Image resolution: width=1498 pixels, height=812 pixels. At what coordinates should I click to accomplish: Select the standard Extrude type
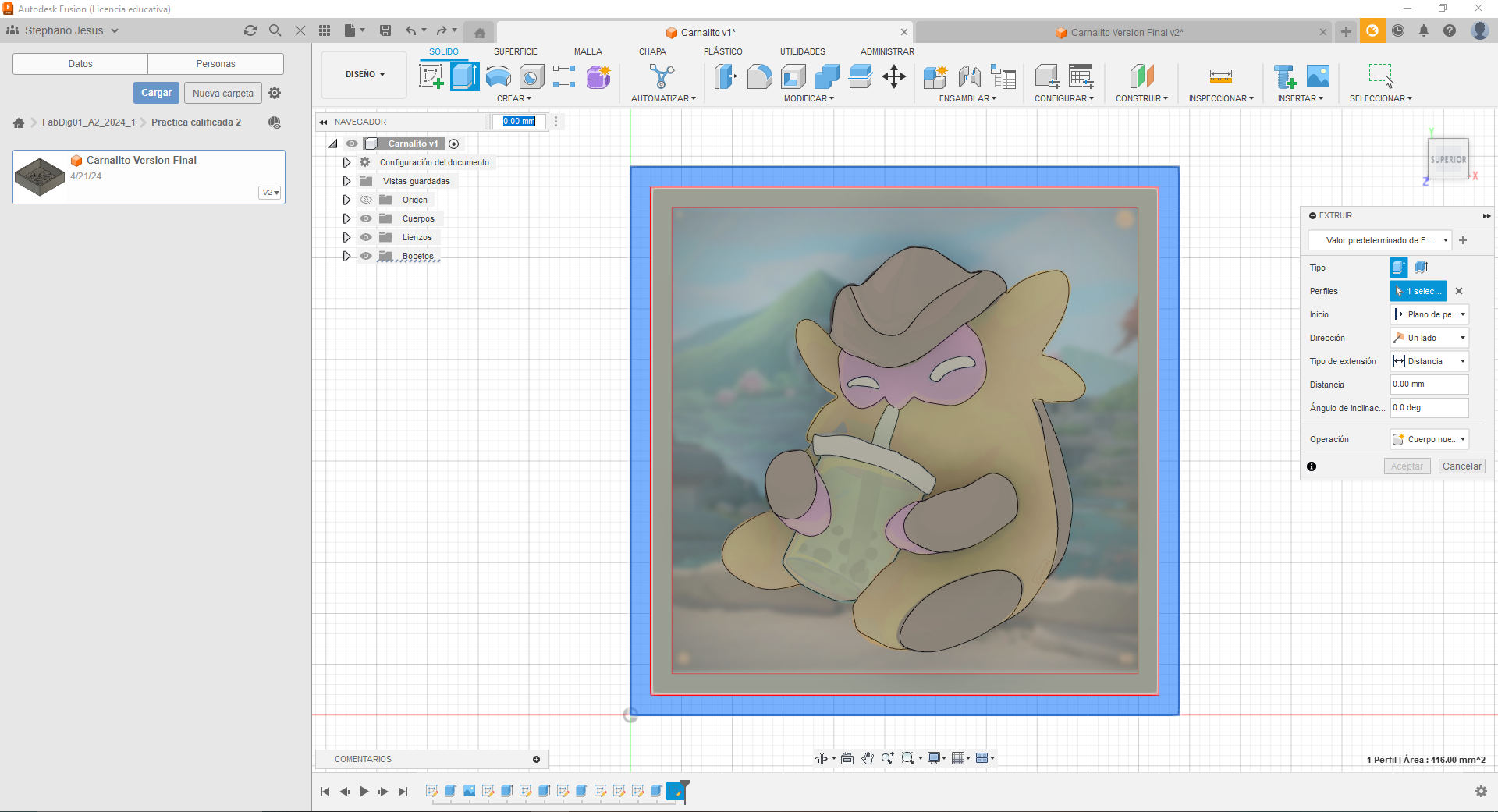pos(1399,268)
